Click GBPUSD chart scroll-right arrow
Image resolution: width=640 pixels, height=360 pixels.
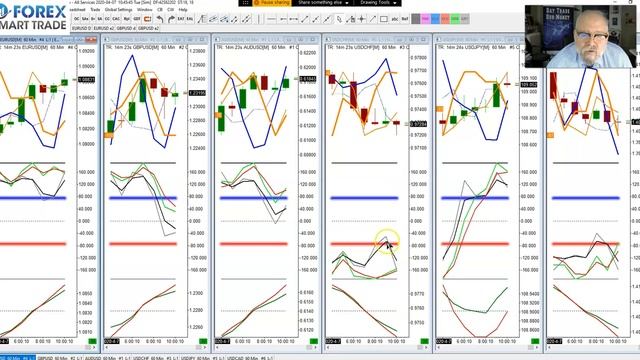point(205,347)
